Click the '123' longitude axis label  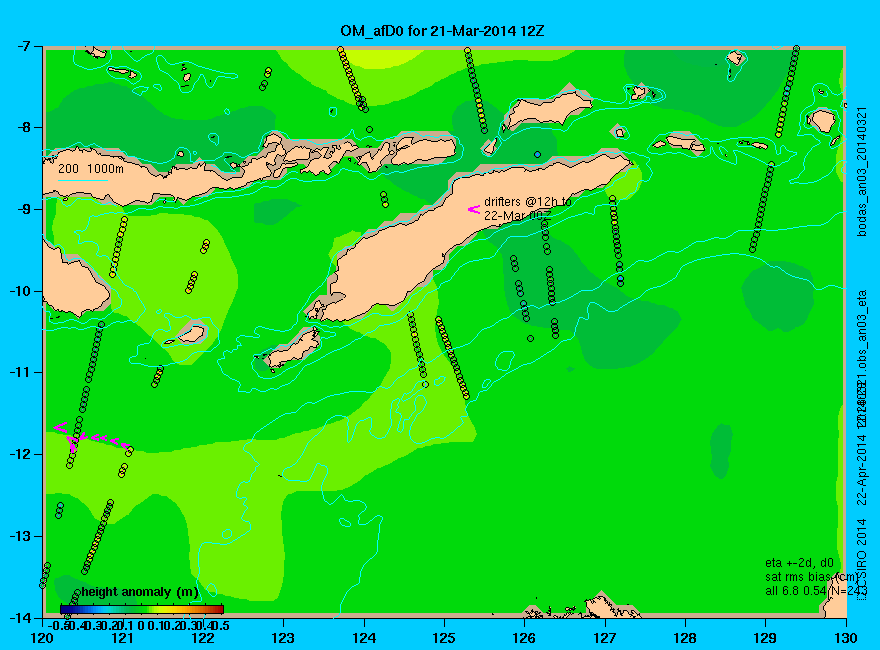point(283,638)
